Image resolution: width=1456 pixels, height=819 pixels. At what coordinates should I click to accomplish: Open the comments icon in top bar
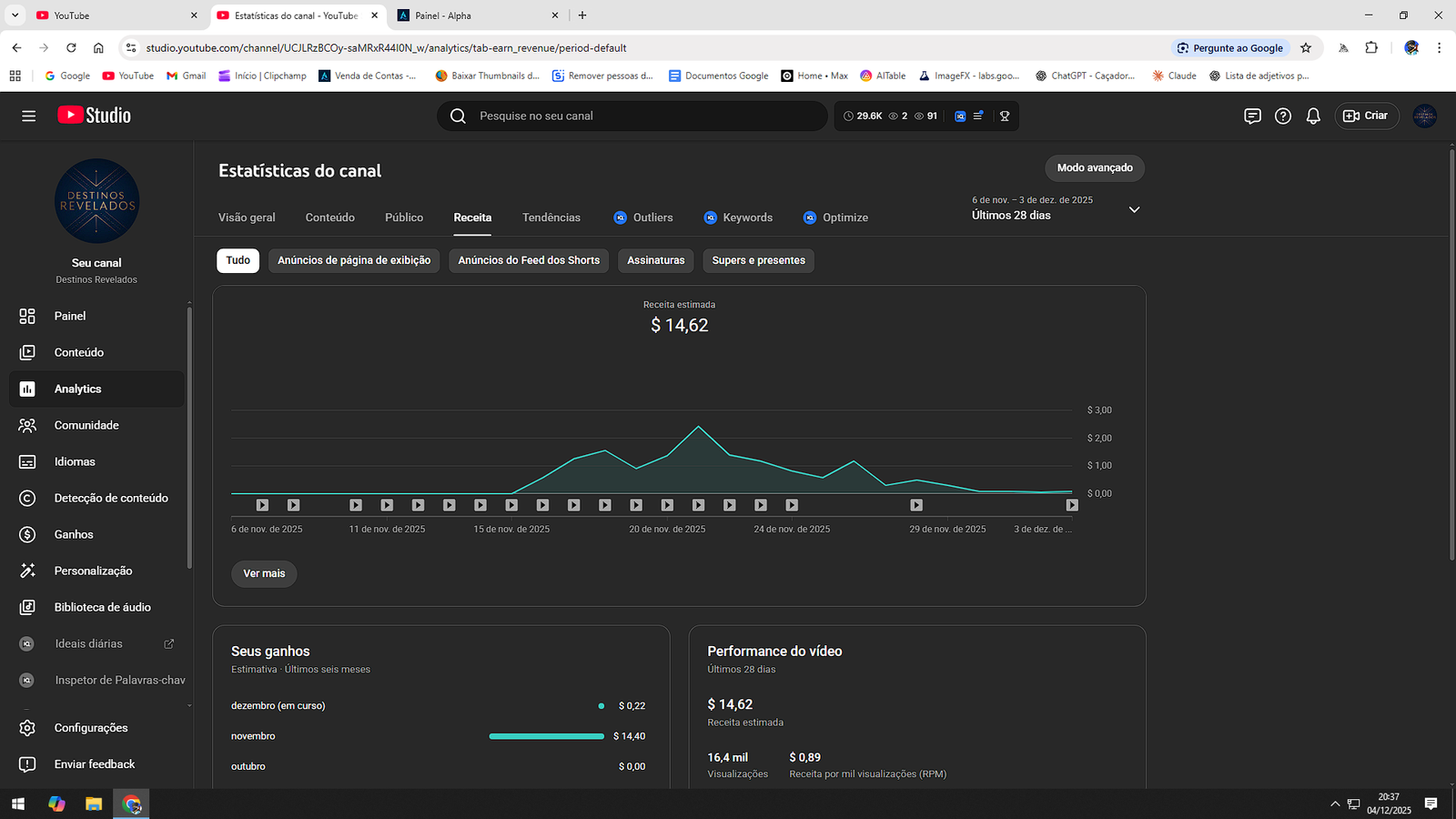(x=1252, y=116)
